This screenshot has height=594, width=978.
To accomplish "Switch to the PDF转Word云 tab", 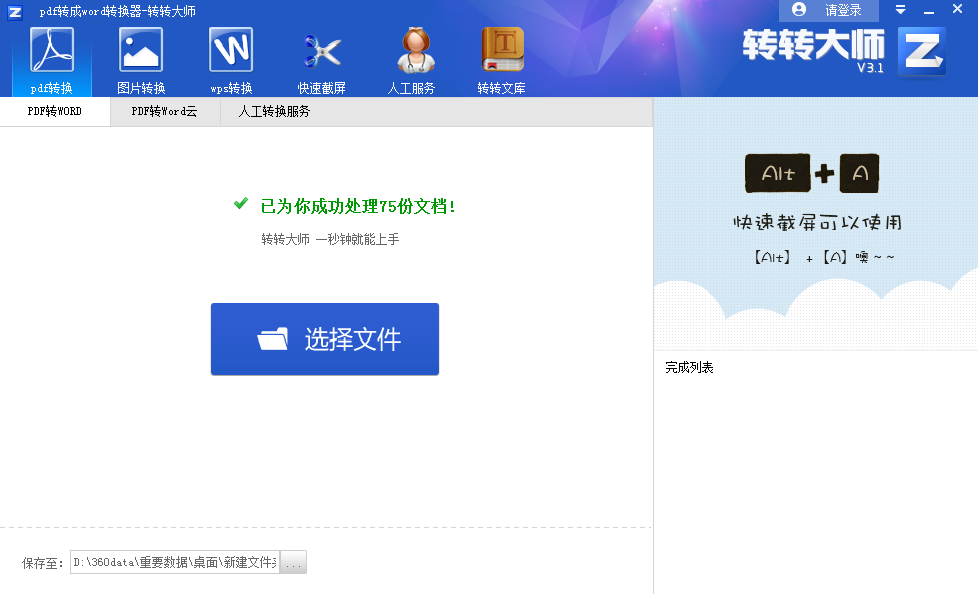I will pyautogui.click(x=164, y=112).
